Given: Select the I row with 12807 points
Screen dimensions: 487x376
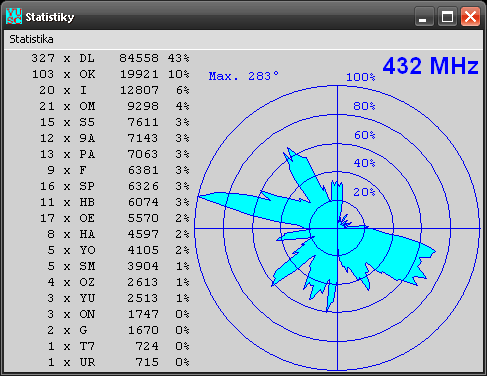Looking at the screenshot, I should (114, 90).
